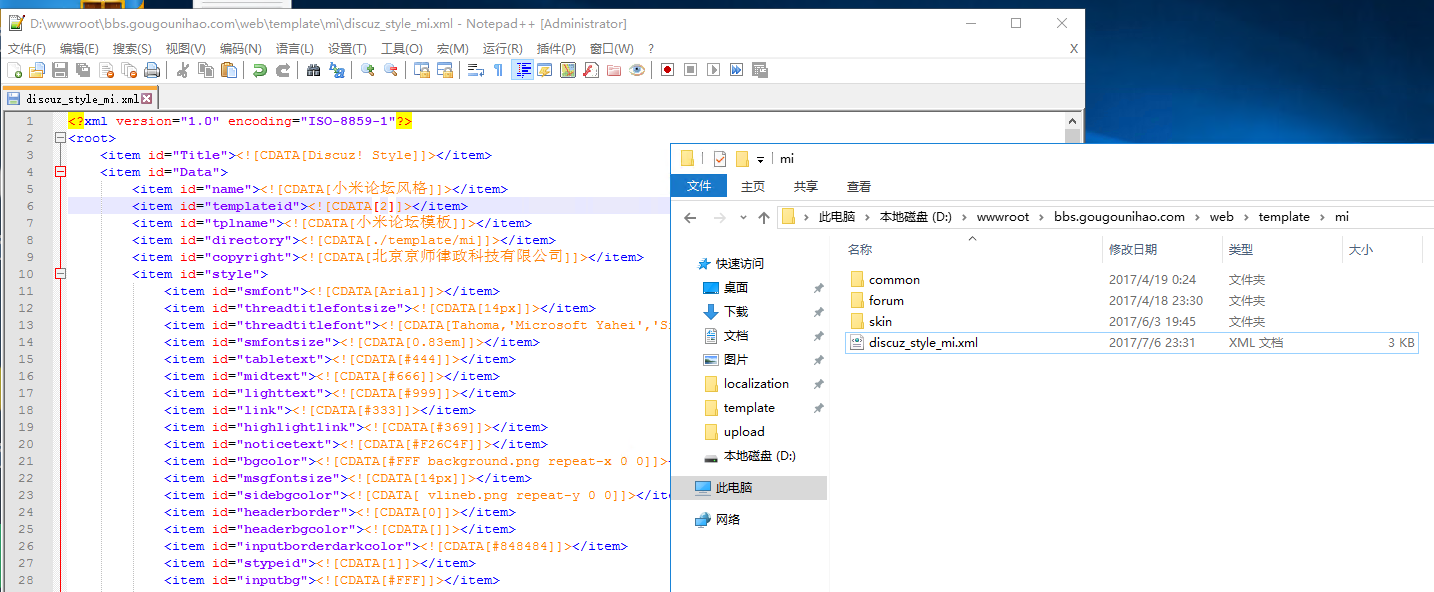Expand the chevron after web in address bar
Image resolution: width=1434 pixels, height=592 pixels.
pyautogui.click(x=1246, y=217)
